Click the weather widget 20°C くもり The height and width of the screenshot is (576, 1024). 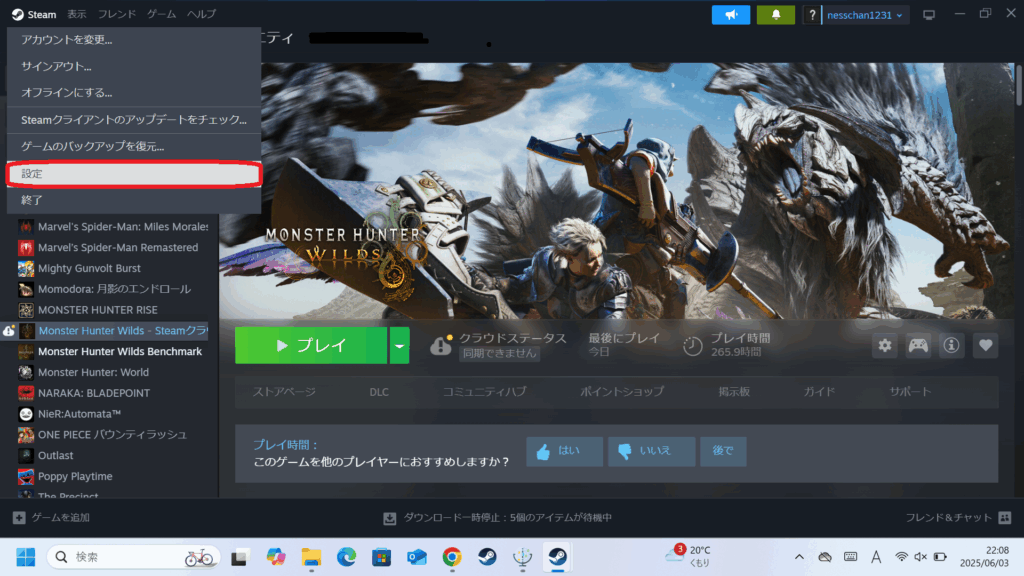click(x=690, y=556)
